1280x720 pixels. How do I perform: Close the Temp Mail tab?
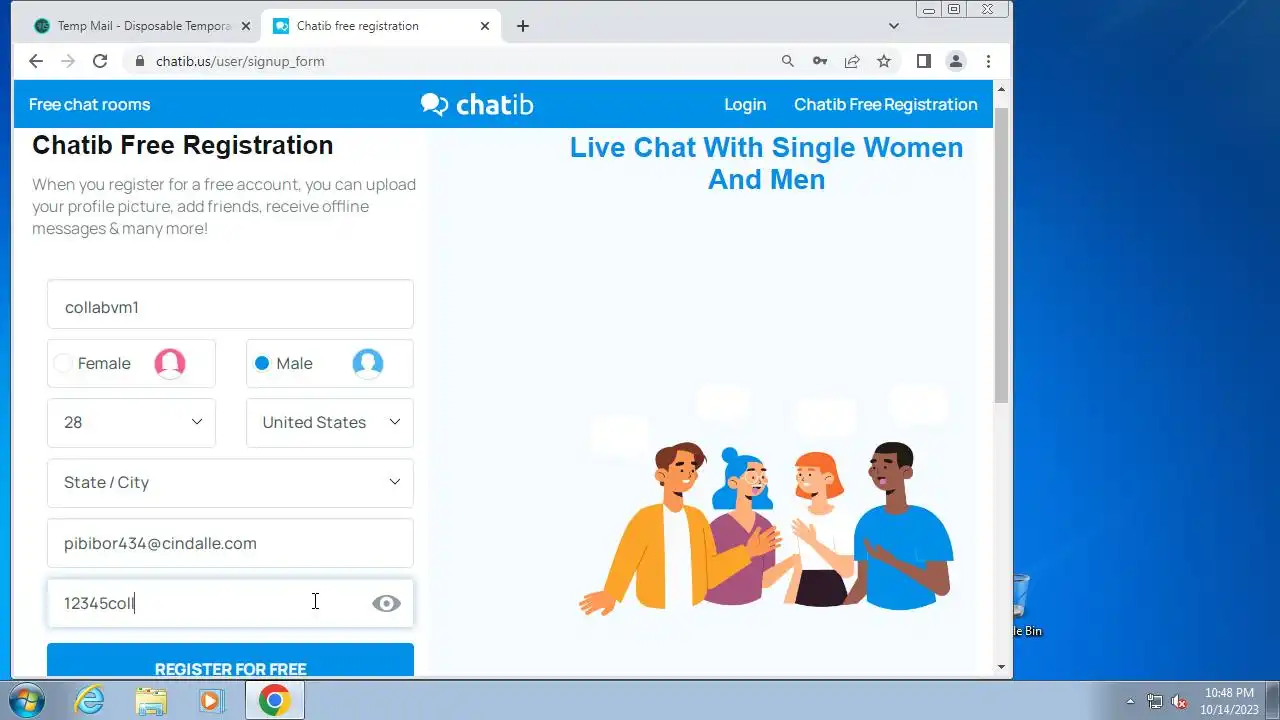coord(246,26)
